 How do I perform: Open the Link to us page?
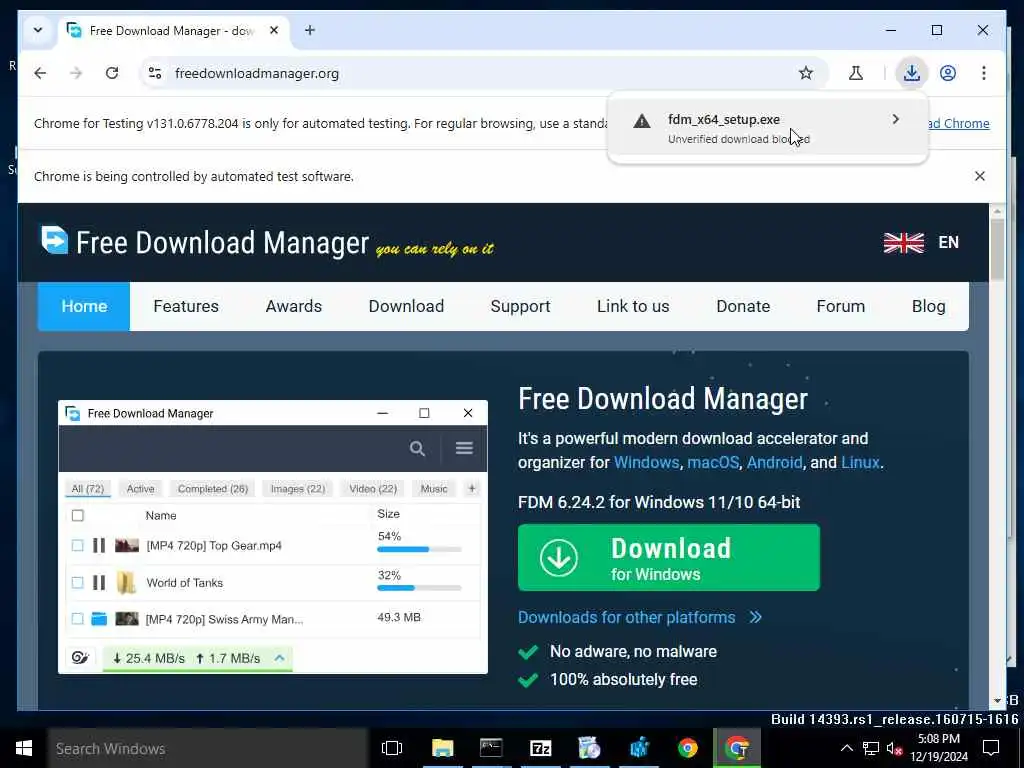(633, 306)
